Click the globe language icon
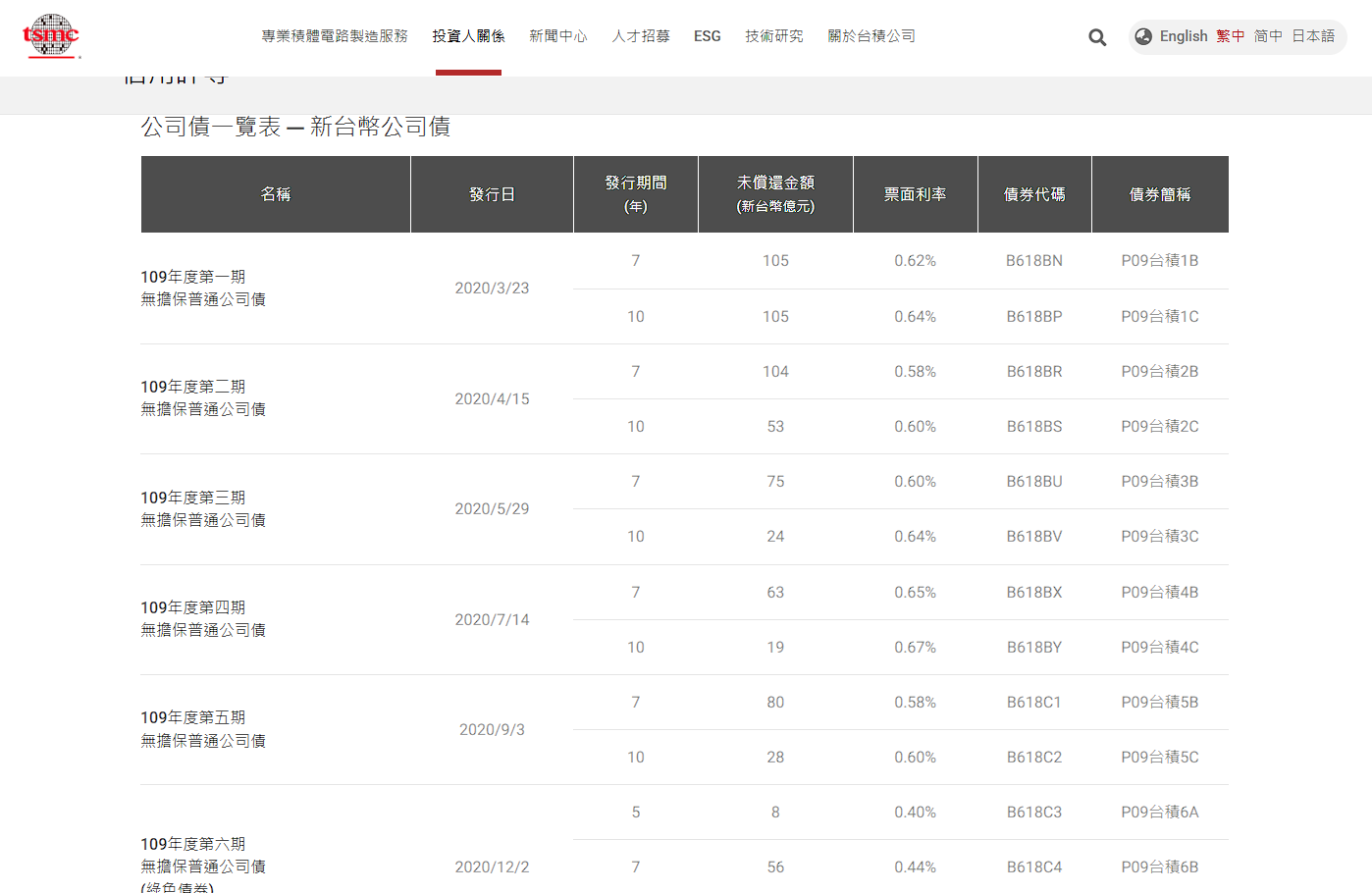 coord(1143,36)
